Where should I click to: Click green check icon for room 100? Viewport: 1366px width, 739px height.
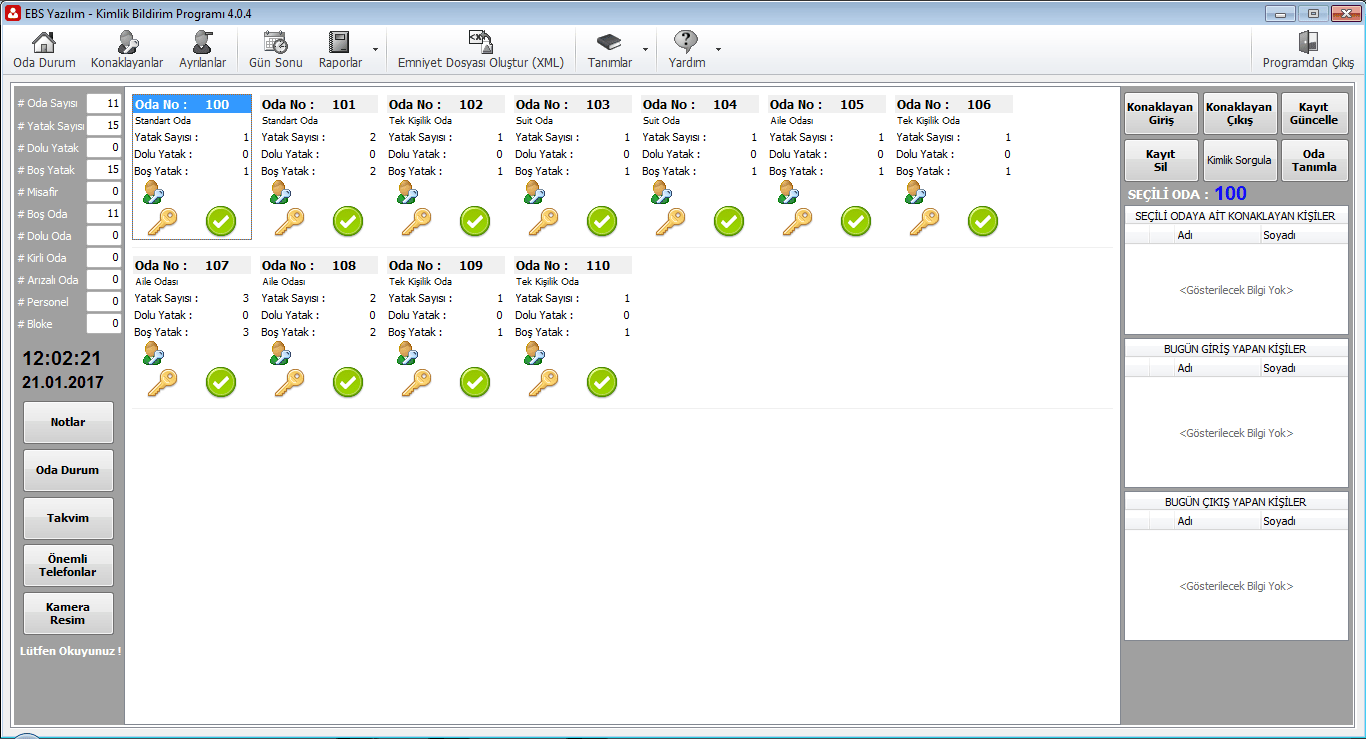click(x=221, y=221)
